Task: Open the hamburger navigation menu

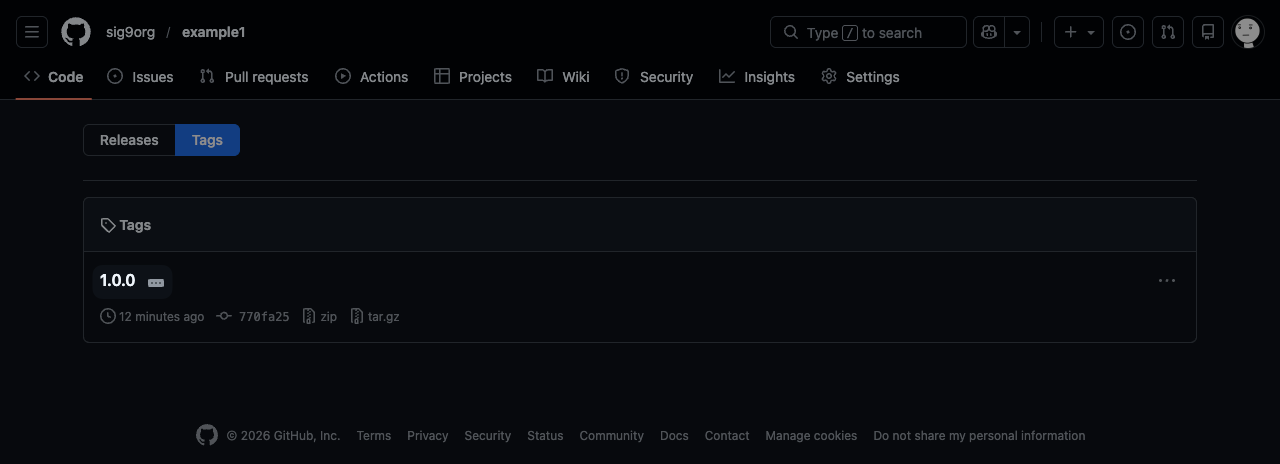Action: 31,32
